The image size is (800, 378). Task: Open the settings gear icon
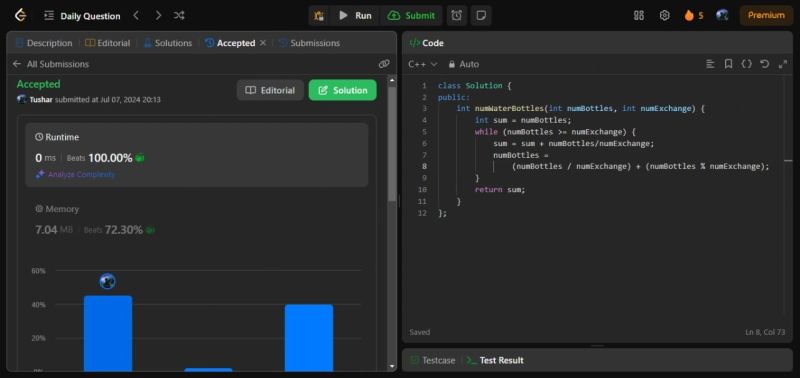tap(664, 15)
